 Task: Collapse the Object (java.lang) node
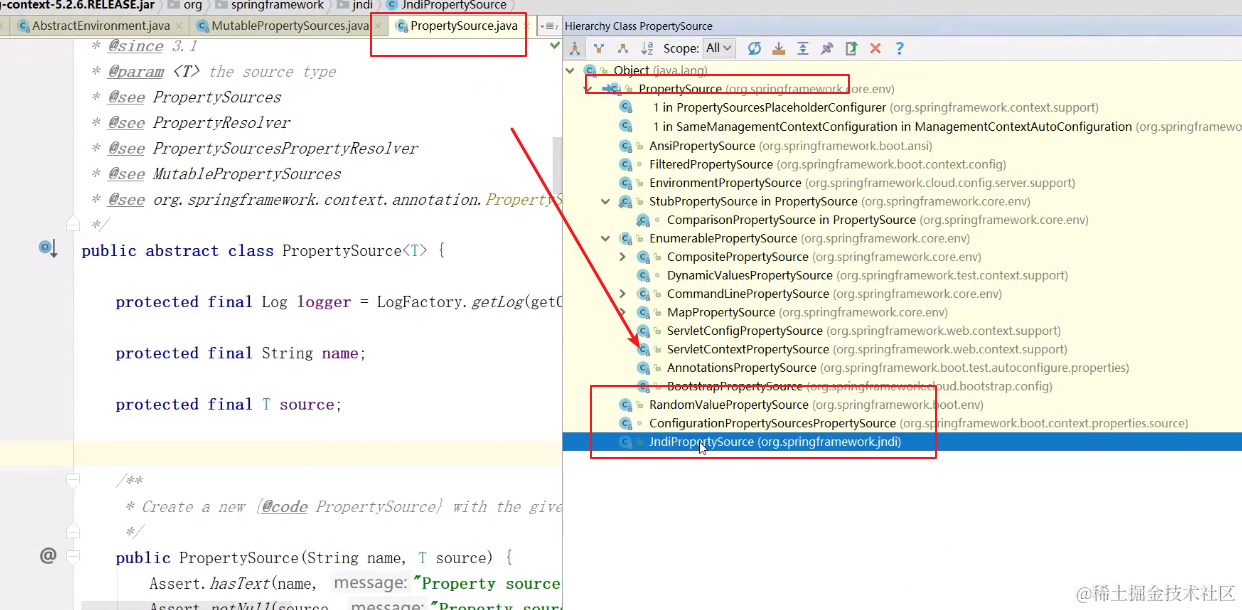570,70
